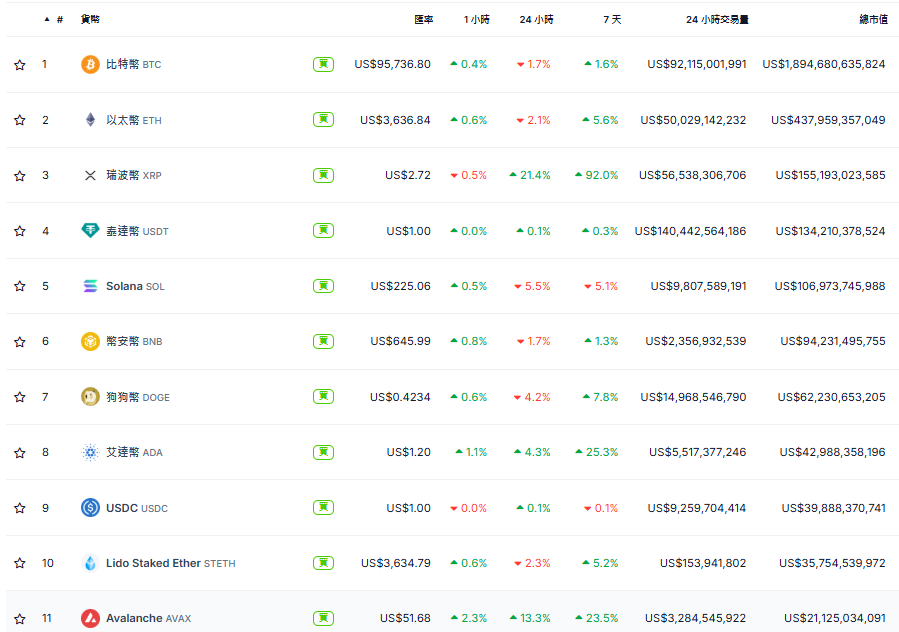
Task: Select the XRP ripple icon
Action: (89, 175)
